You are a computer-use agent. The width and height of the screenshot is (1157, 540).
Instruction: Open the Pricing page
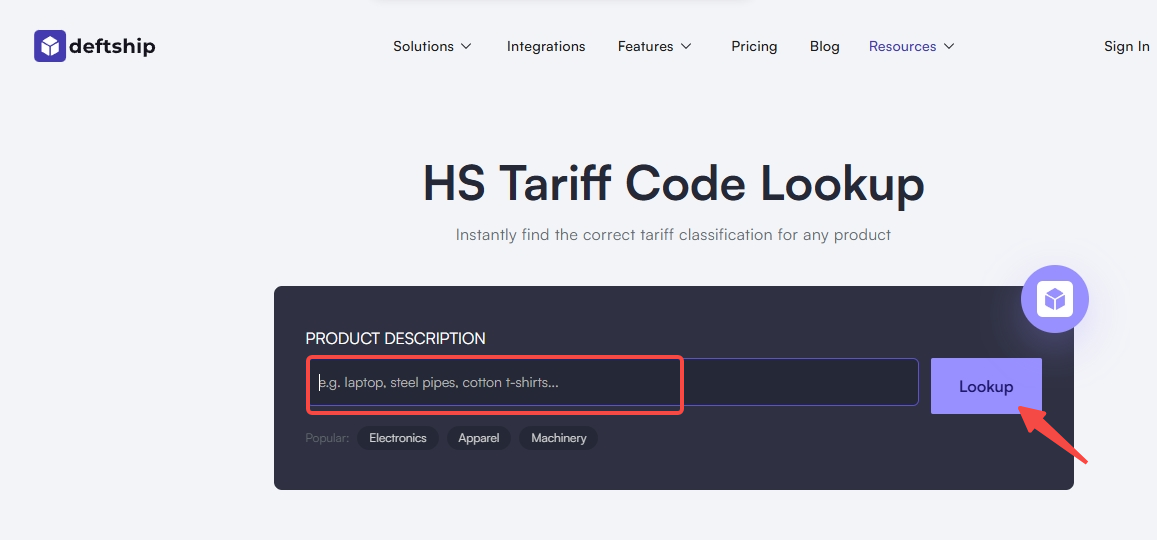click(x=754, y=46)
